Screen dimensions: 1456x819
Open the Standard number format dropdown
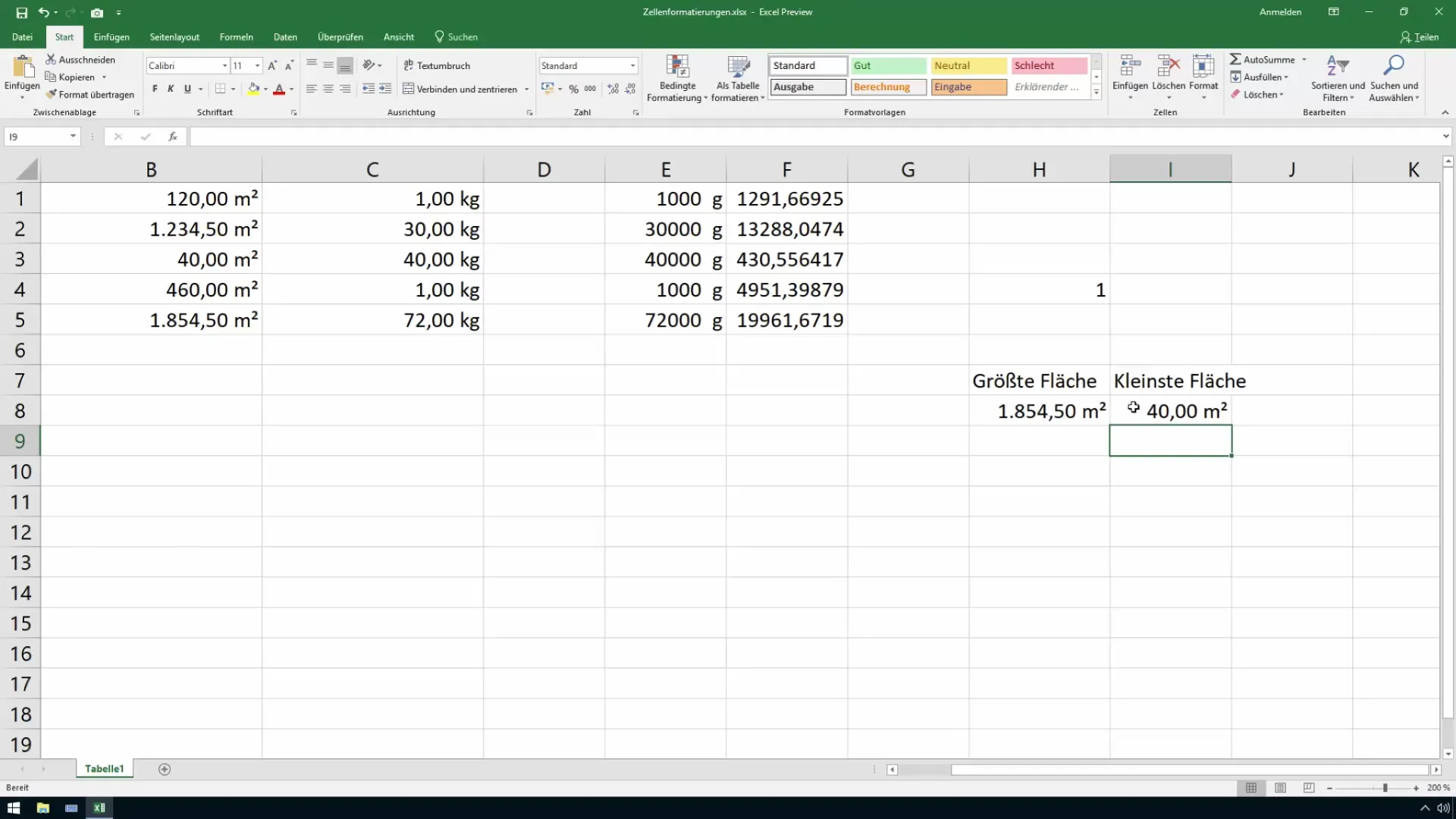[632, 66]
